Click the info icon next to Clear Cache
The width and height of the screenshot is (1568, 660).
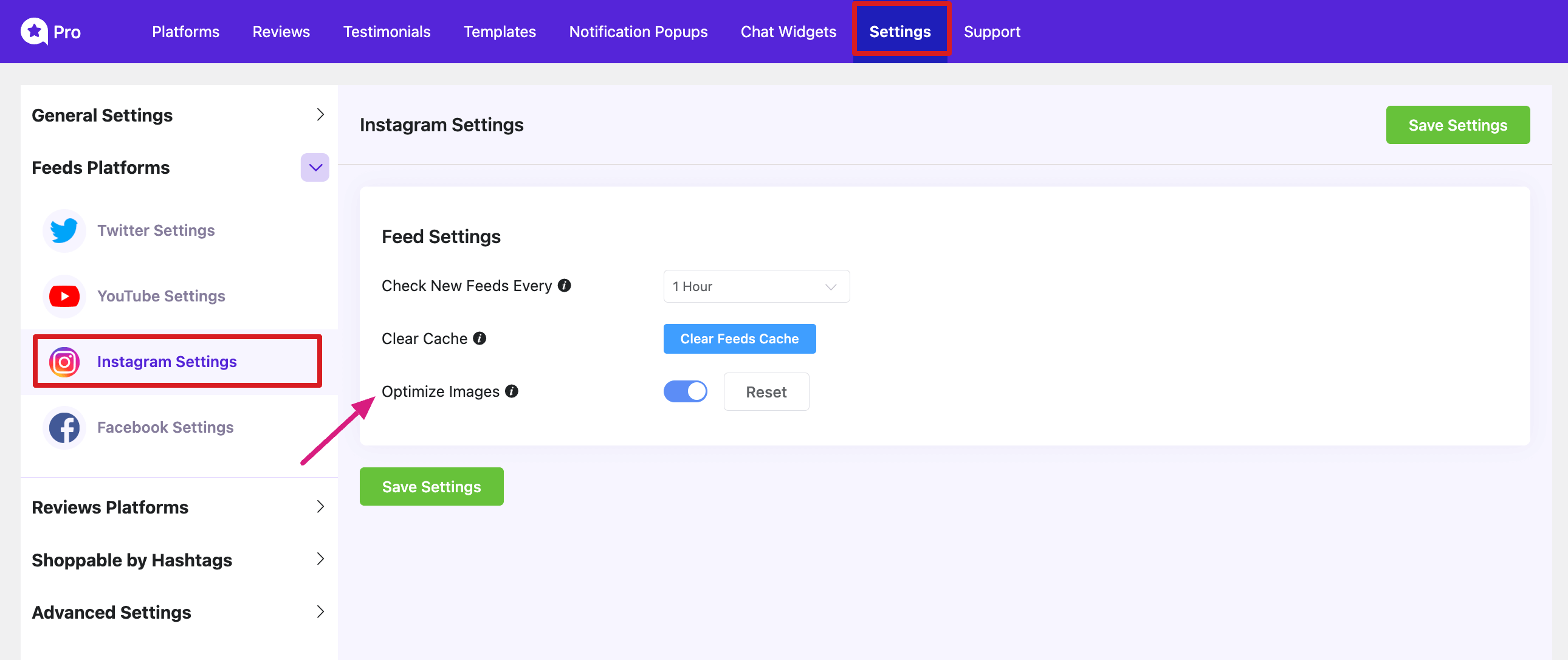[x=479, y=339]
